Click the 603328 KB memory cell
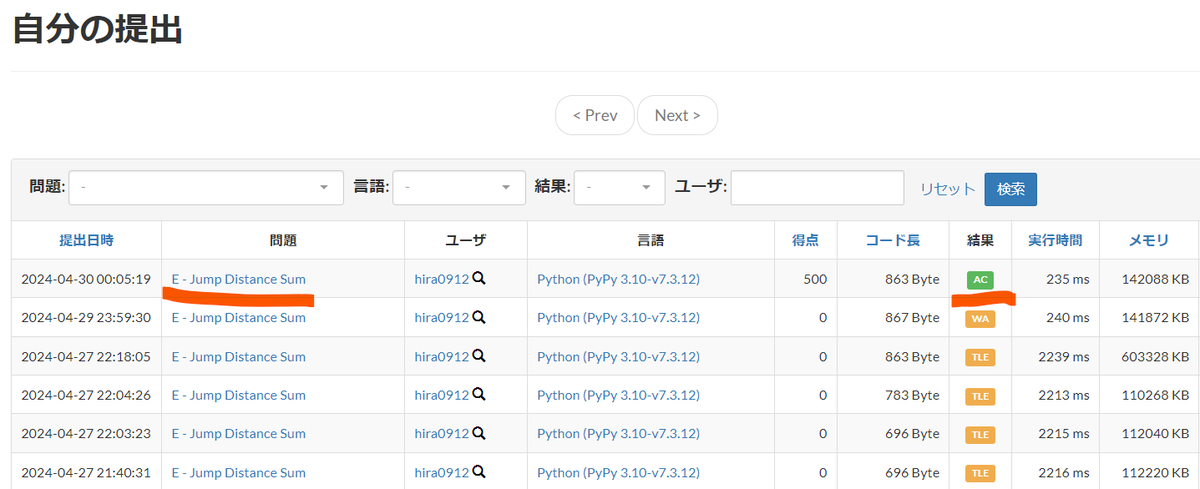 pyautogui.click(x=1150, y=356)
